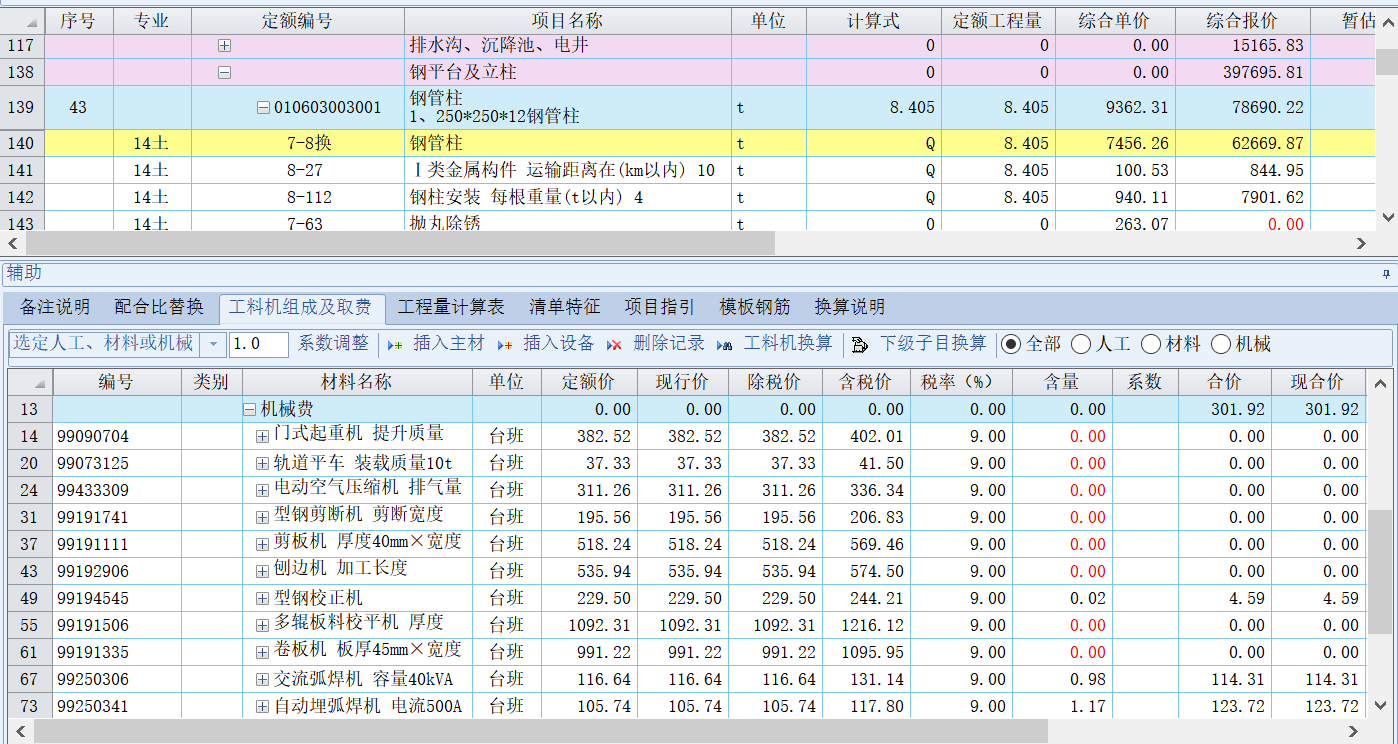Click upper table scroll-down arrow
Viewport: 1398px width, 744px height.
(x=1387, y=216)
